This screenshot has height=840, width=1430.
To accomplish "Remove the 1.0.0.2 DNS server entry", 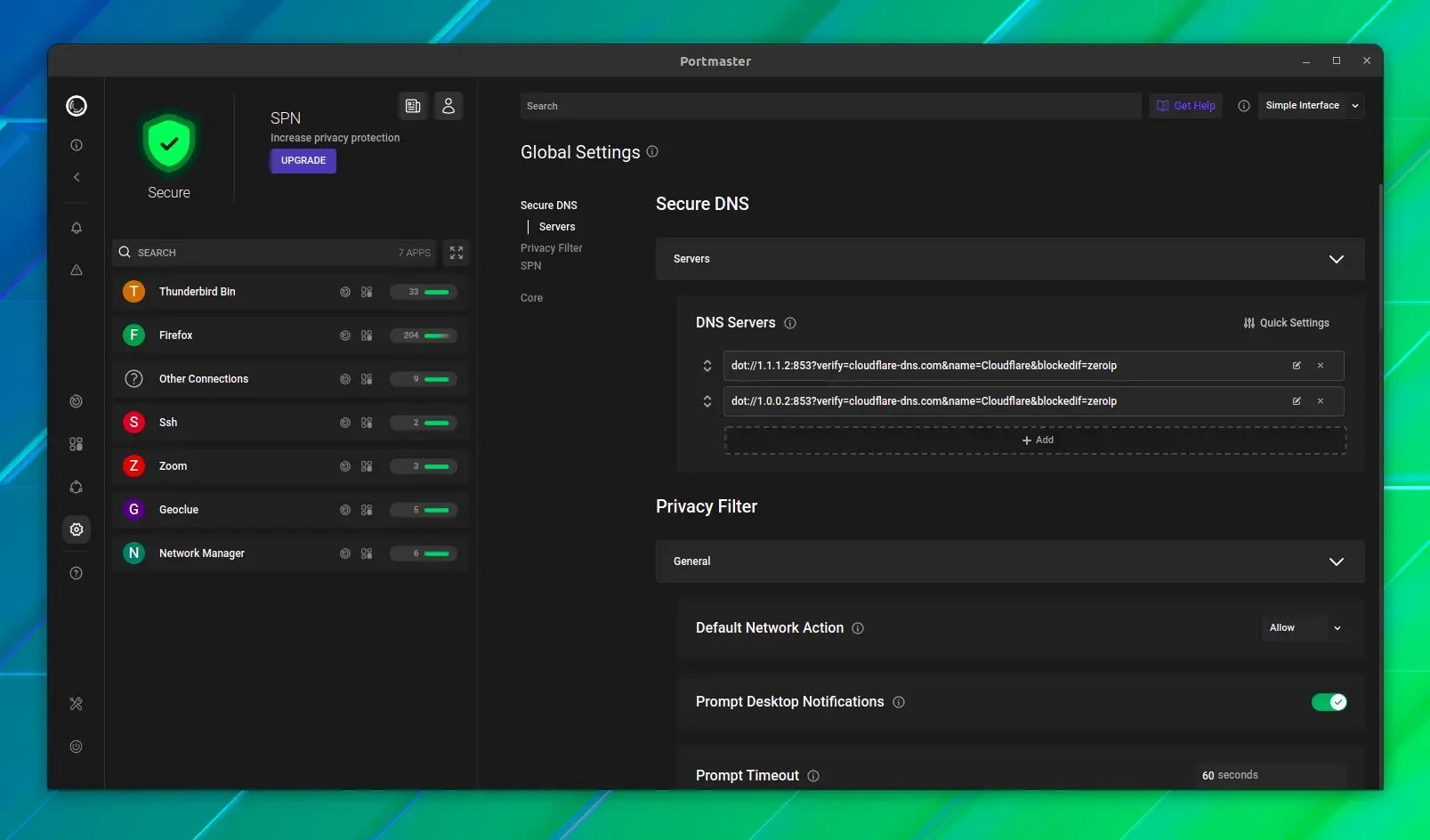I will 1321,401.
